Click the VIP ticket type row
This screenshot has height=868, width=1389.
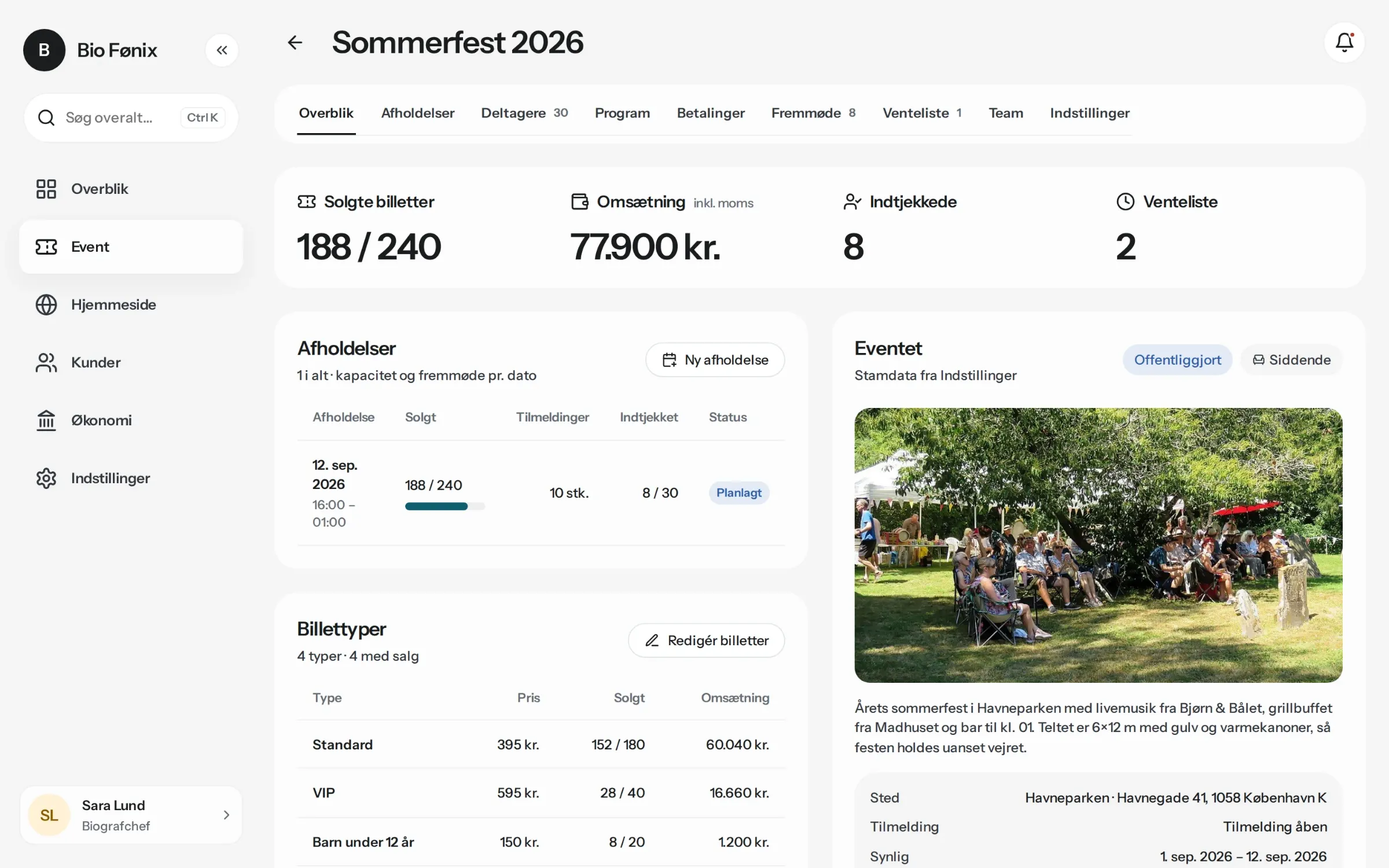point(541,793)
